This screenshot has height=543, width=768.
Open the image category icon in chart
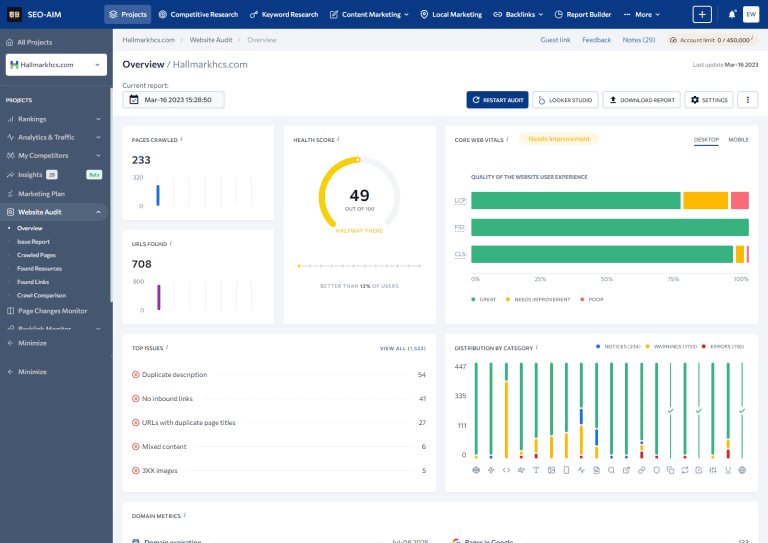click(551, 470)
